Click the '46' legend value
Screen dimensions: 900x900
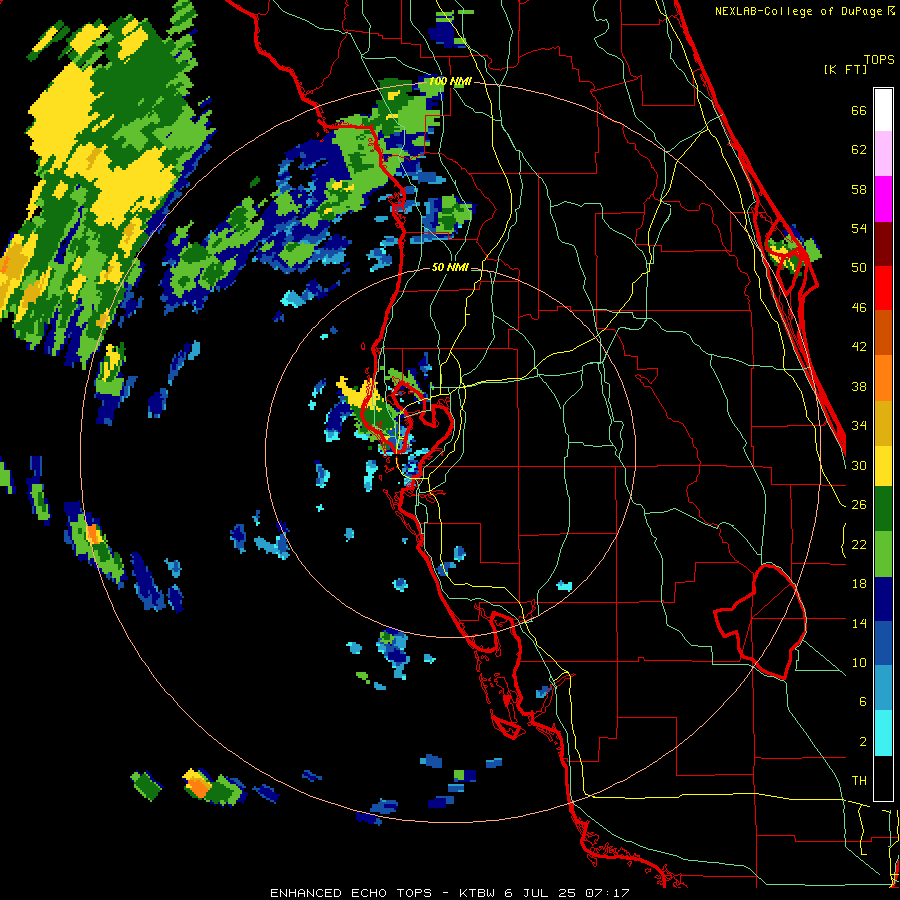click(859, 308)
